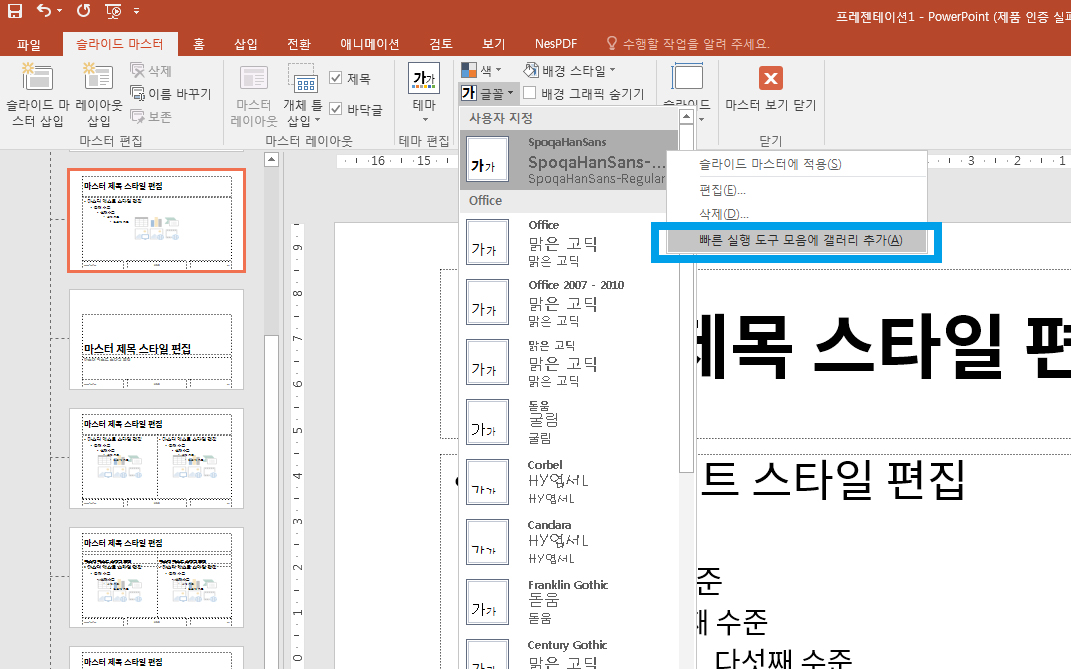Select the first slide master thumbnail

pyautogui.click(x=156, y=221)
